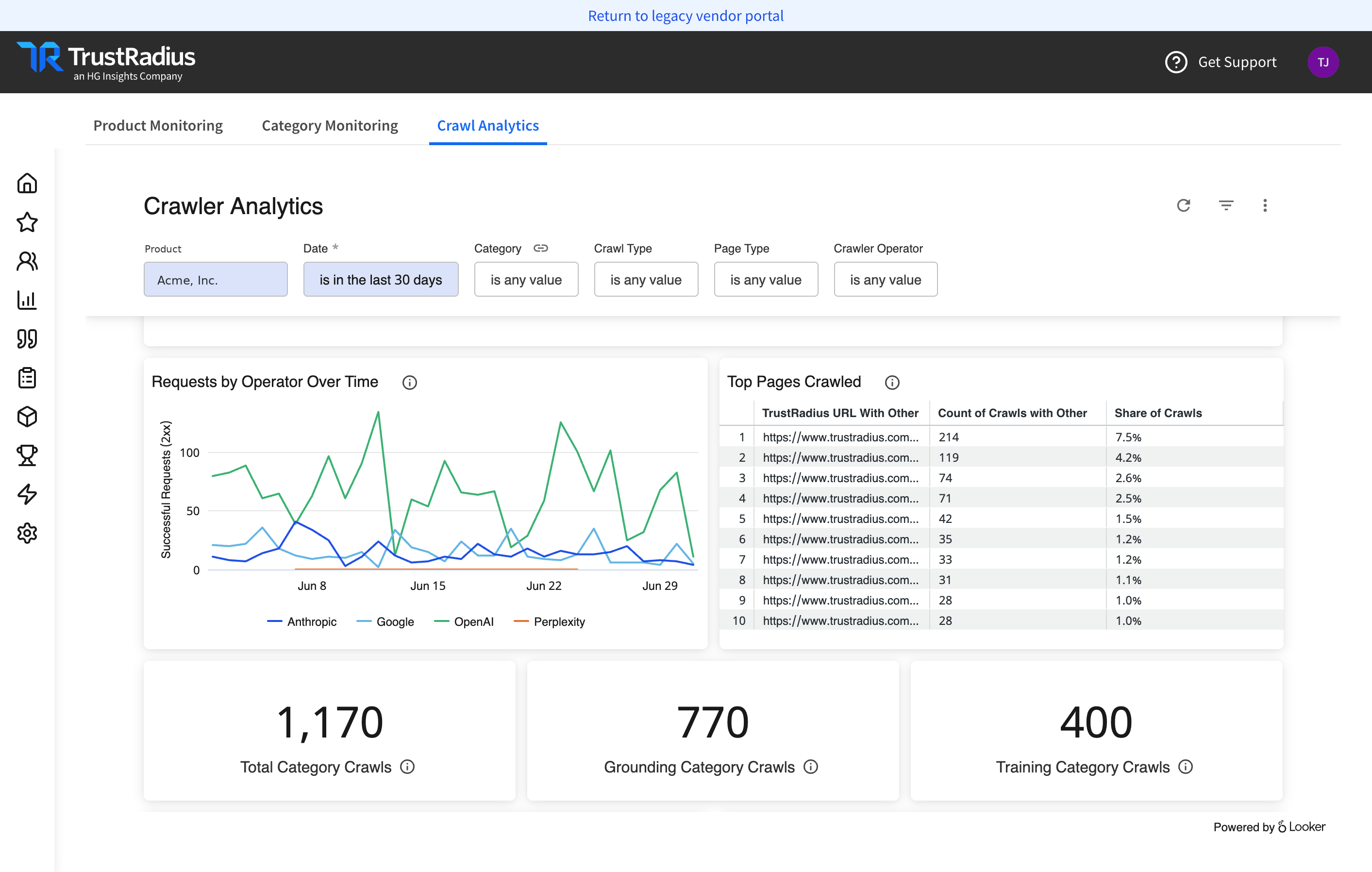Toggle Anthropic series in chart legend

301,621
